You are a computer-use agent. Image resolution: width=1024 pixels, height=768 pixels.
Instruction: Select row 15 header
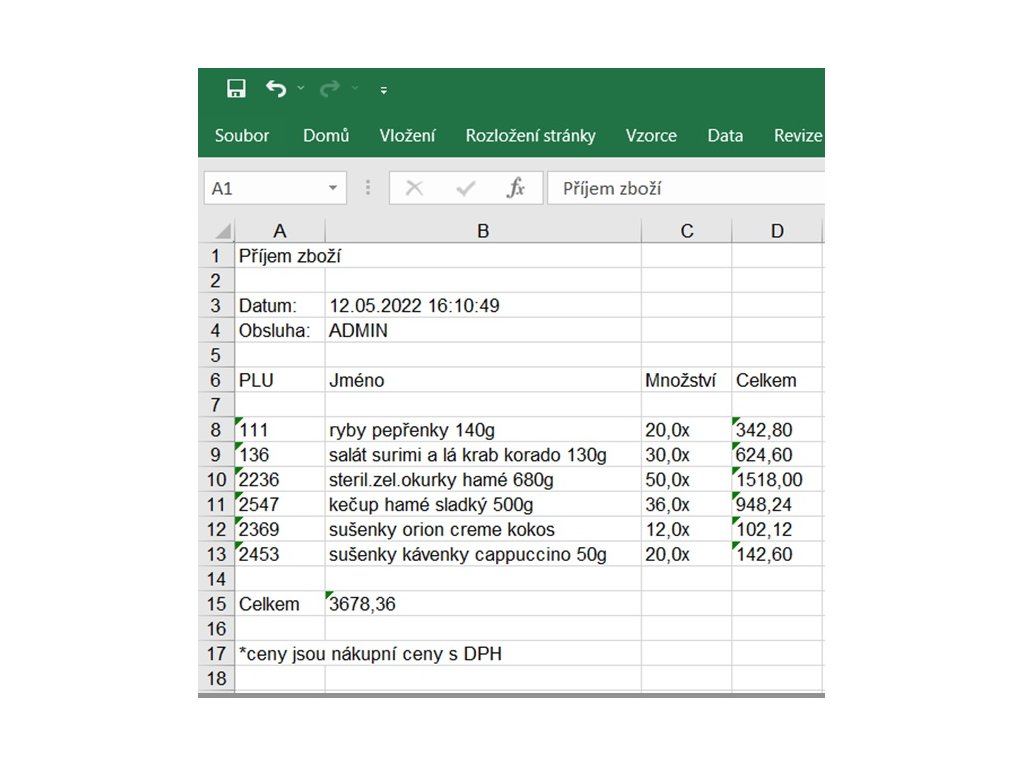[216, 604]
